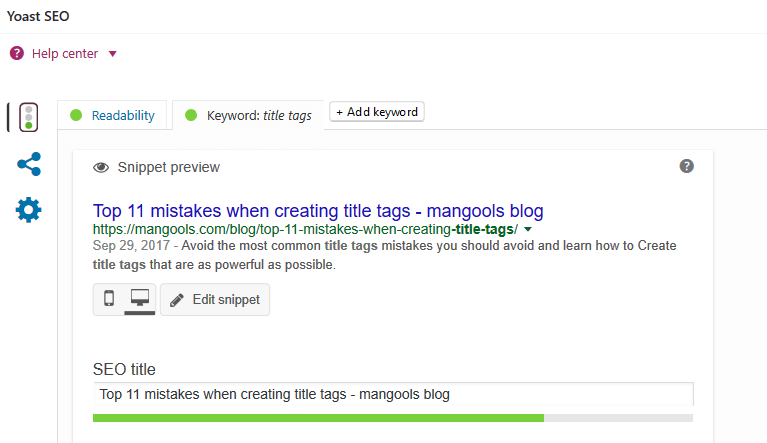The image size is (767, 443).
Task: Open the Readability tab
Action: point(123,115)
